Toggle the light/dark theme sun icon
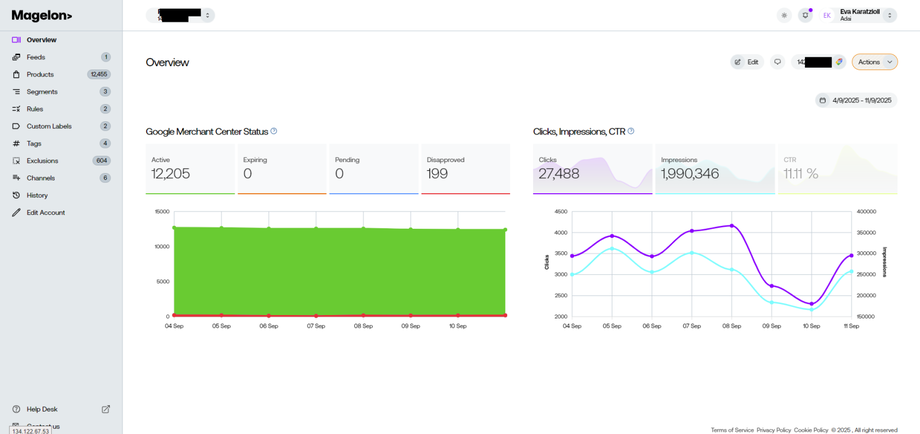Viewport: 920px width, 434px height. point(784,16)
